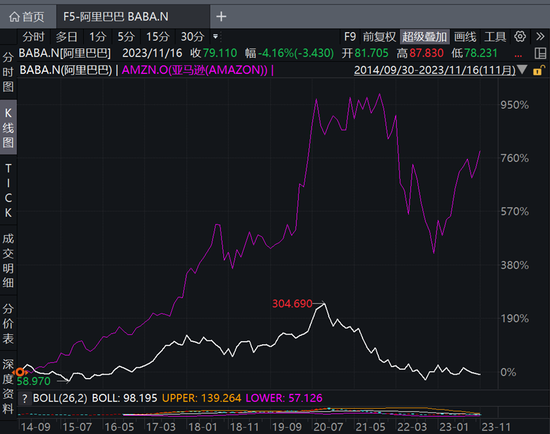Open the settings gear icon
550x434 pixels.
520,36
